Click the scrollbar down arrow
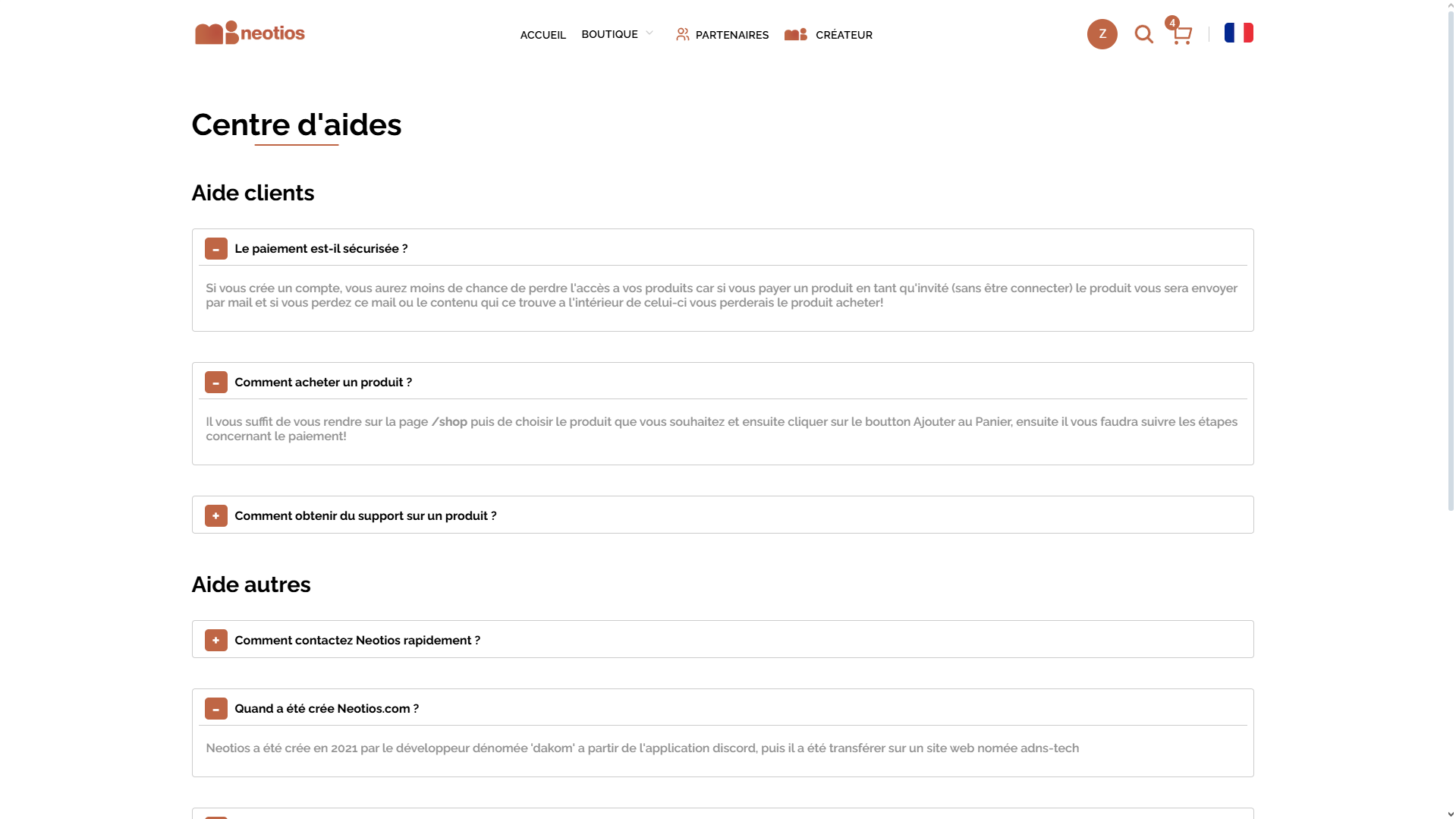1456x819 pixels. [x=1449, y=812]
